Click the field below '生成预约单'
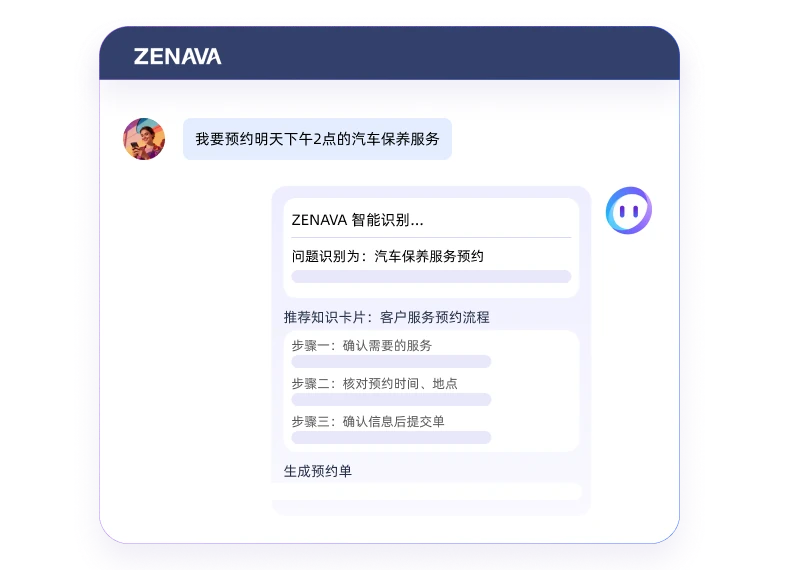The width and height of the screenshot is (793, 570). pyautogui.click(x=427, y=491)
